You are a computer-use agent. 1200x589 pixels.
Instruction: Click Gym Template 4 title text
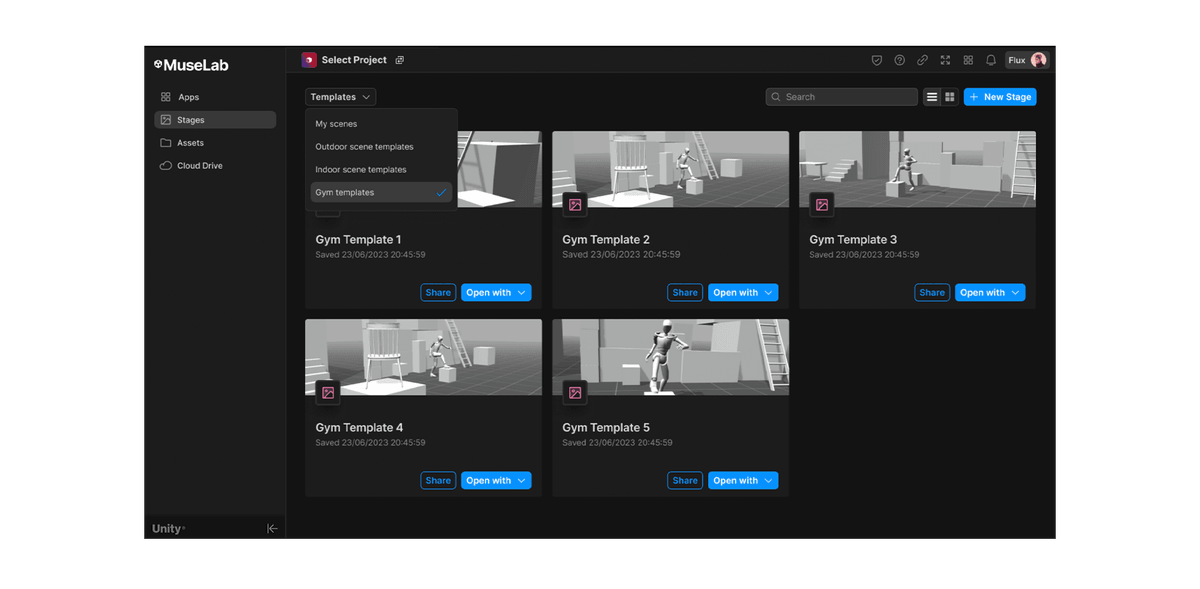point(359,428)
